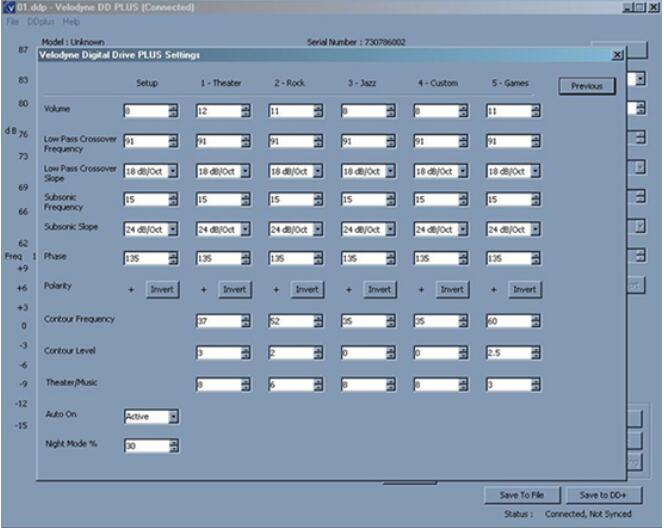The height and width of the screenshot is (528, 664).
Task: Open Theater Subsonic Slope dropdown
Action: coord(245,229)
